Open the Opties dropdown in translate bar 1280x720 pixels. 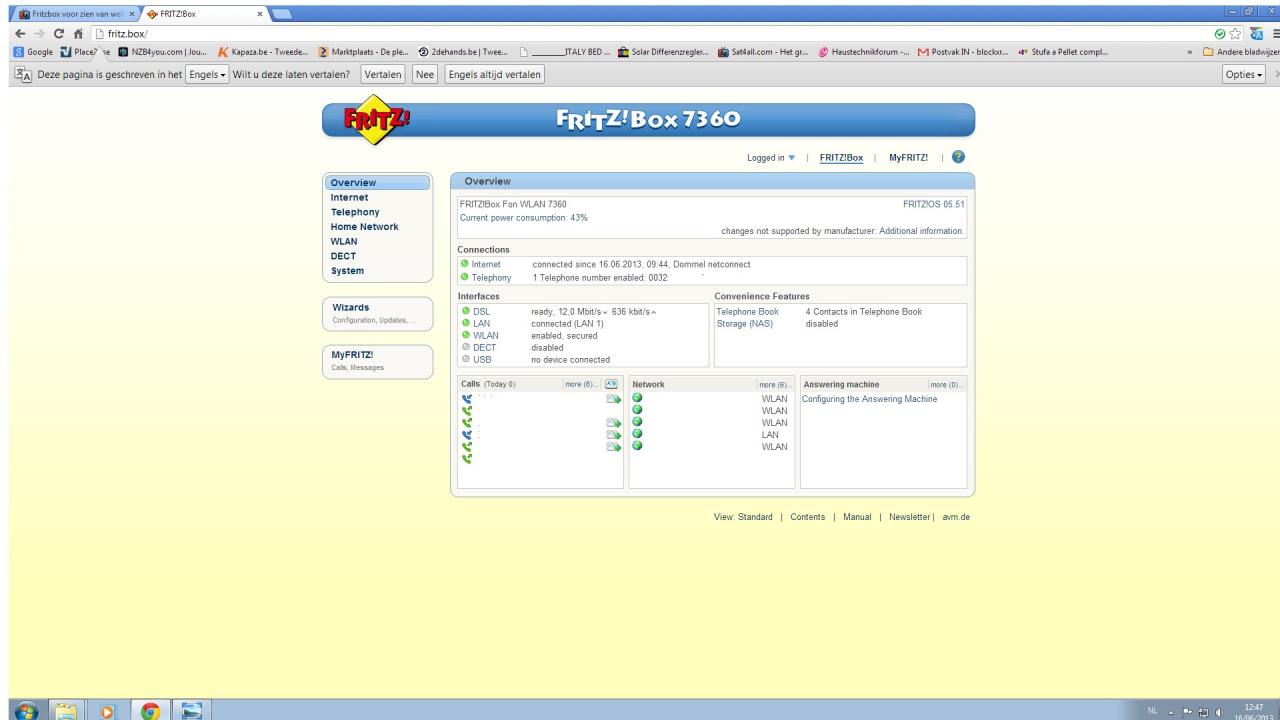[x=1244, y=75]
